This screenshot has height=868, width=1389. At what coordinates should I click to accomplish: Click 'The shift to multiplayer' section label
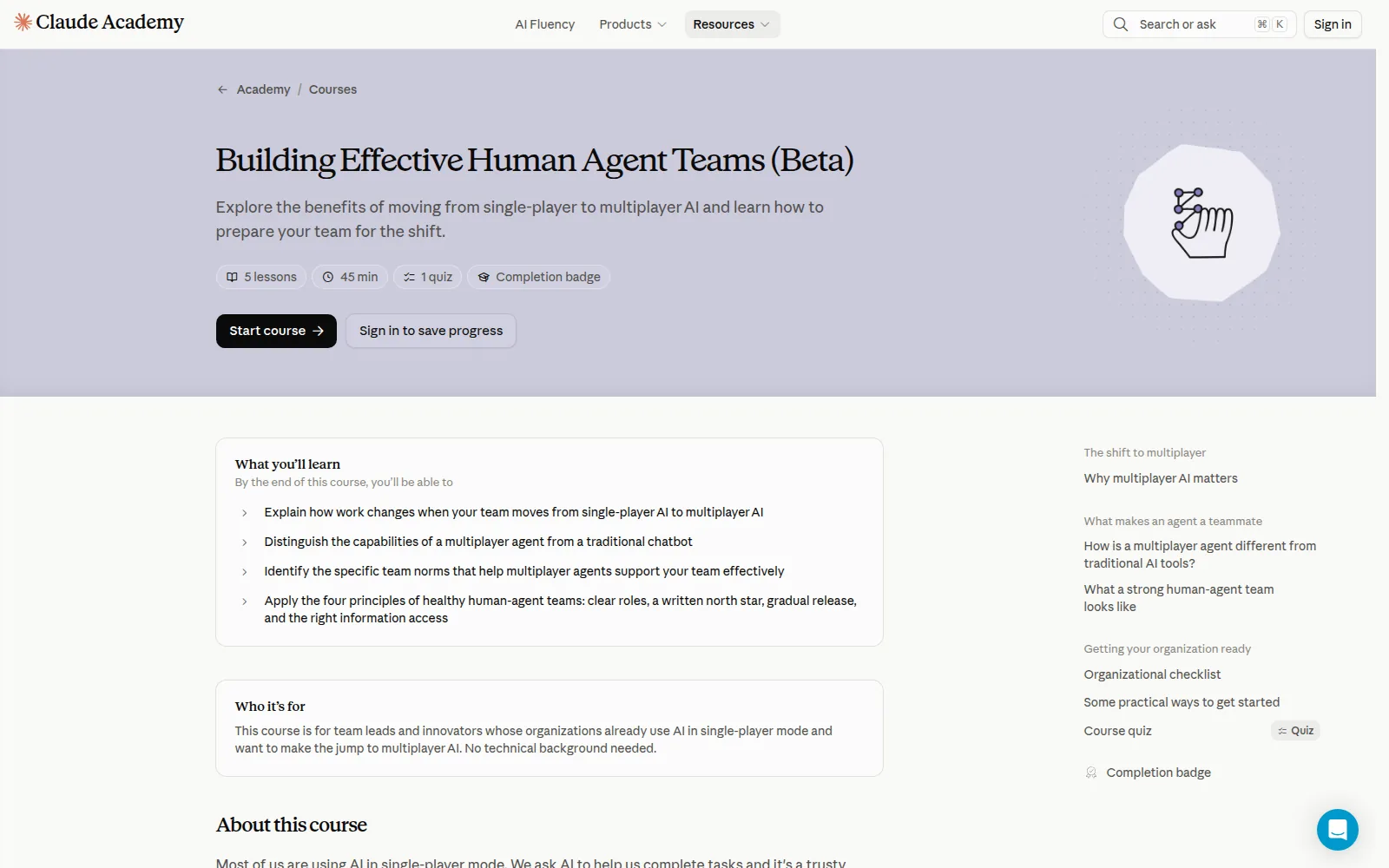click(x=1144, y=453)
